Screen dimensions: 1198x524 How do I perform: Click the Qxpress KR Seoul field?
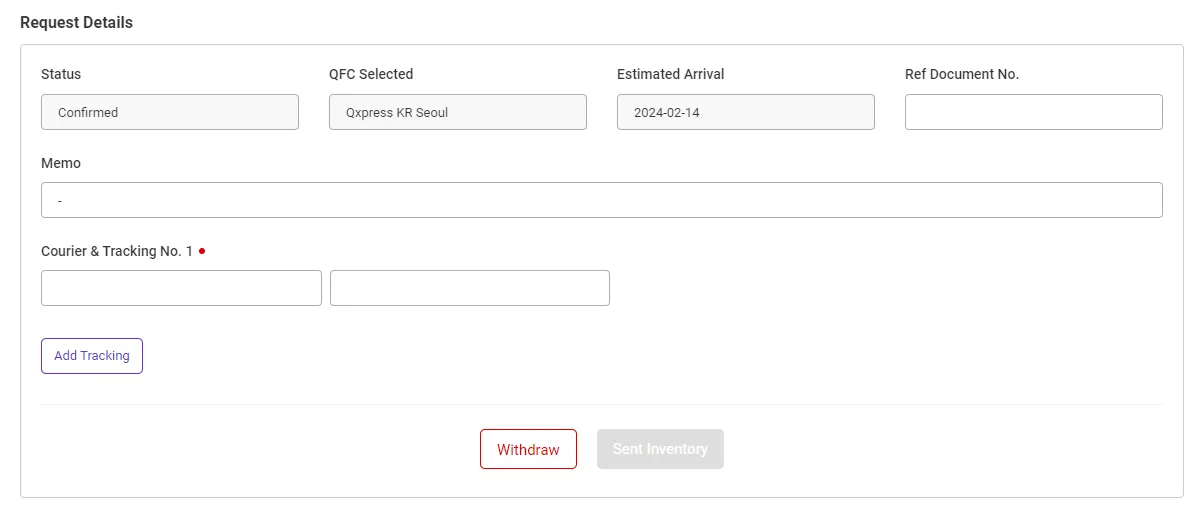[457, 112]
